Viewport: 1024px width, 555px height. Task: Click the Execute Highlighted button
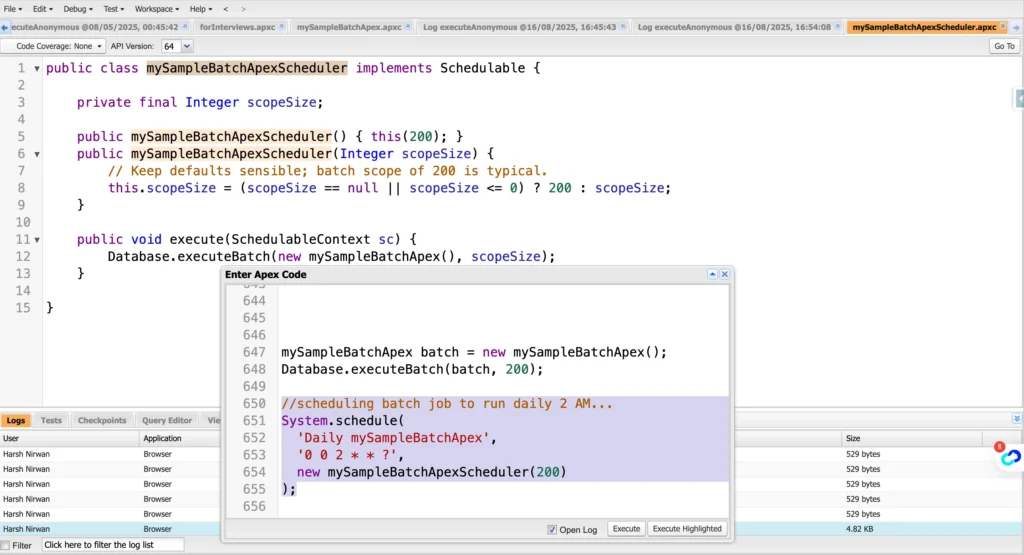click(x=687, y=529)
